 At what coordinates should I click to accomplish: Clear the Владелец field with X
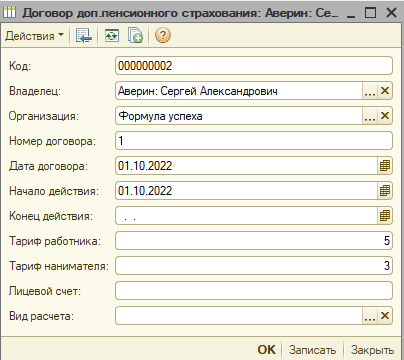pos(385,91)
